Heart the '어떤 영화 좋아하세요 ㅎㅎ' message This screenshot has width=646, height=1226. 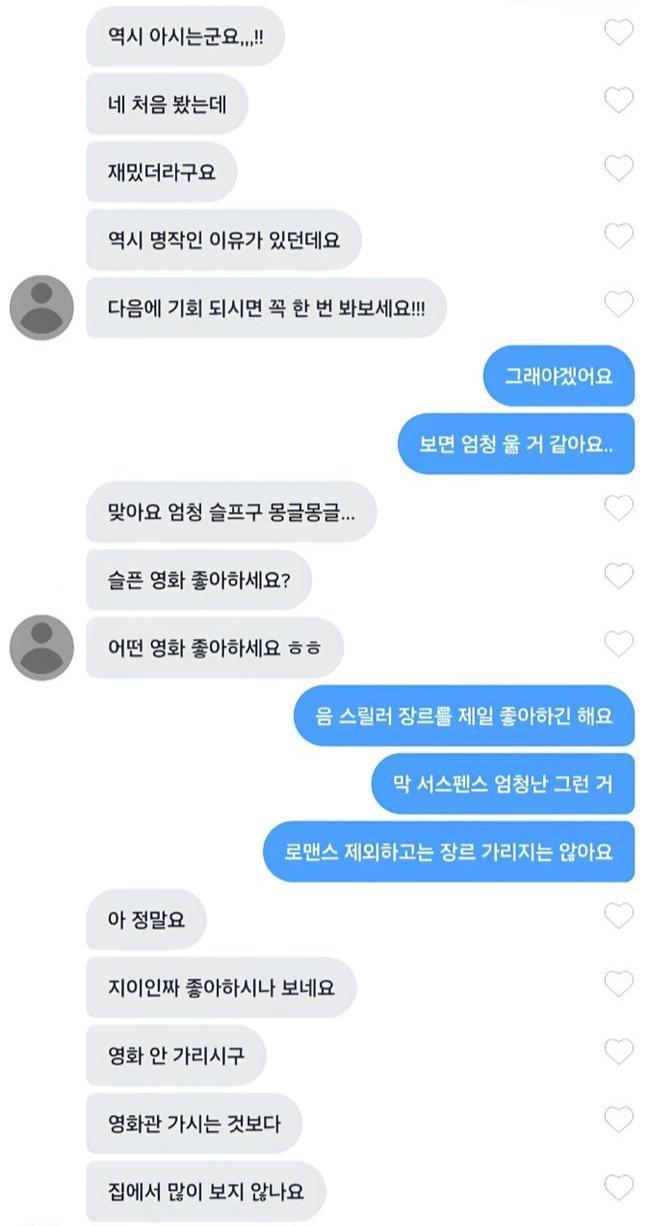coord(619,644)
